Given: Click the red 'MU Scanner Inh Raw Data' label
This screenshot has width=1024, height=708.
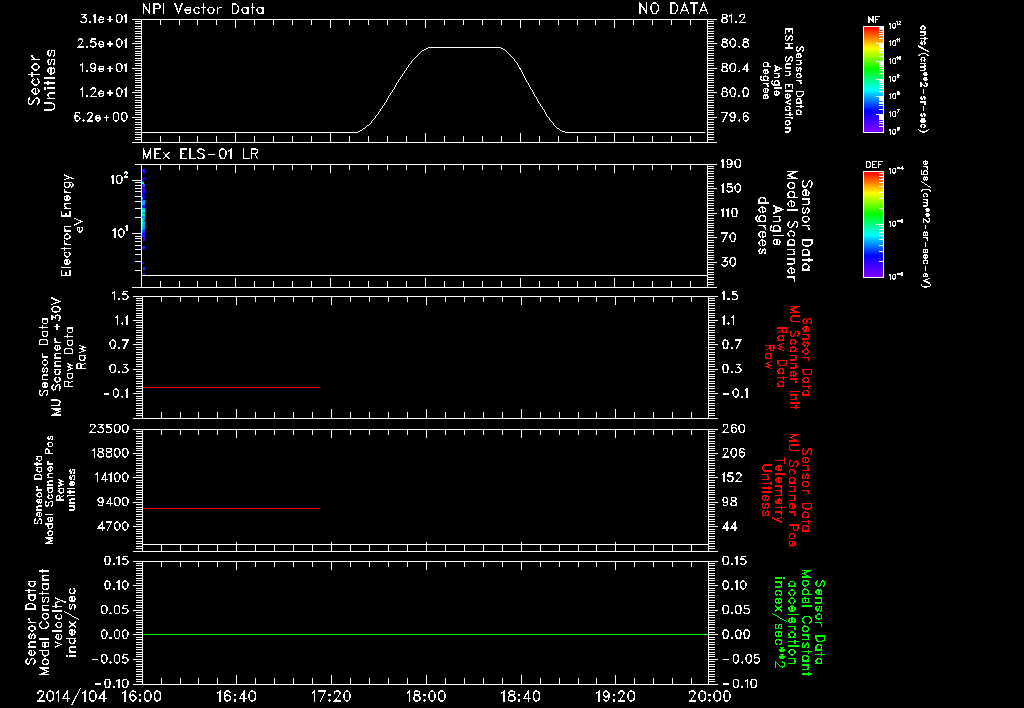Looking at the screenshot, I should pos(788,358).
